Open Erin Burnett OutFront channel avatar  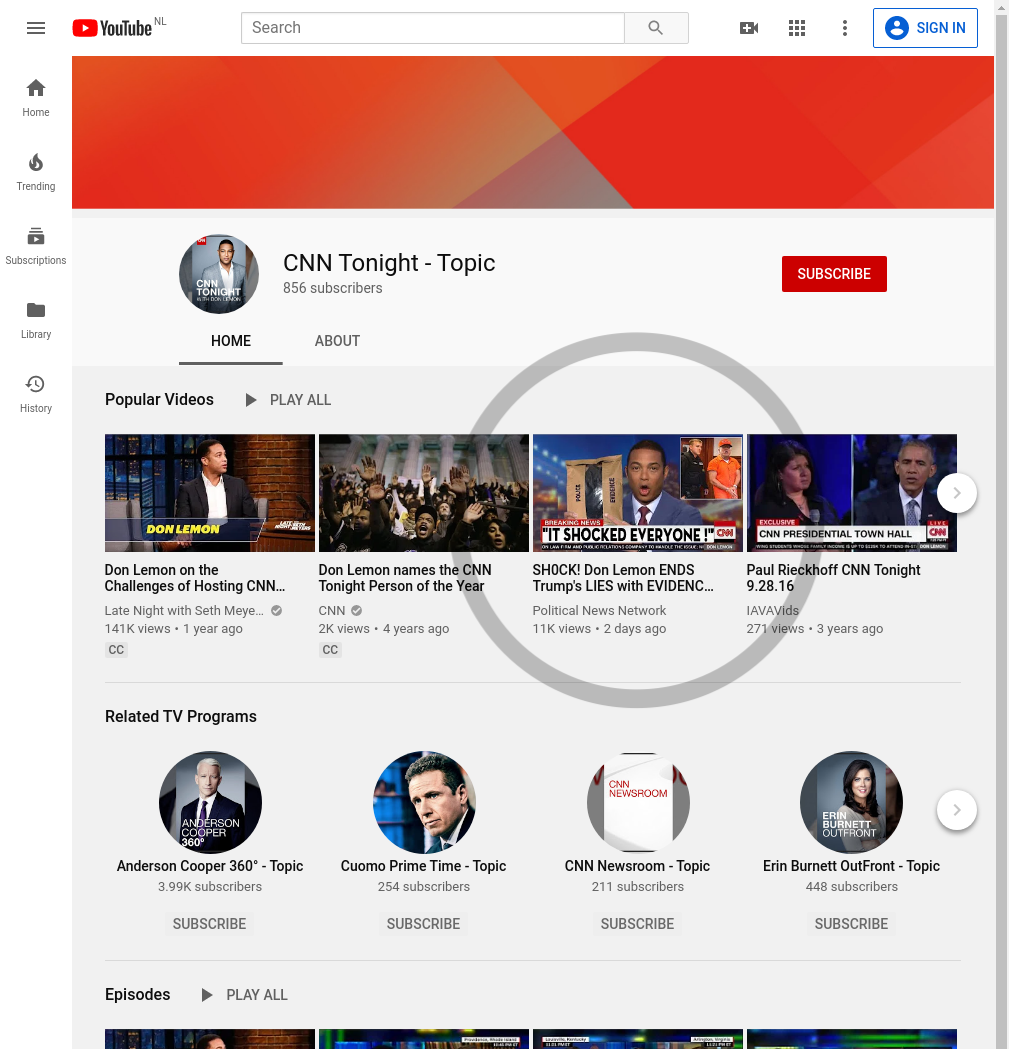click(852, 802)
